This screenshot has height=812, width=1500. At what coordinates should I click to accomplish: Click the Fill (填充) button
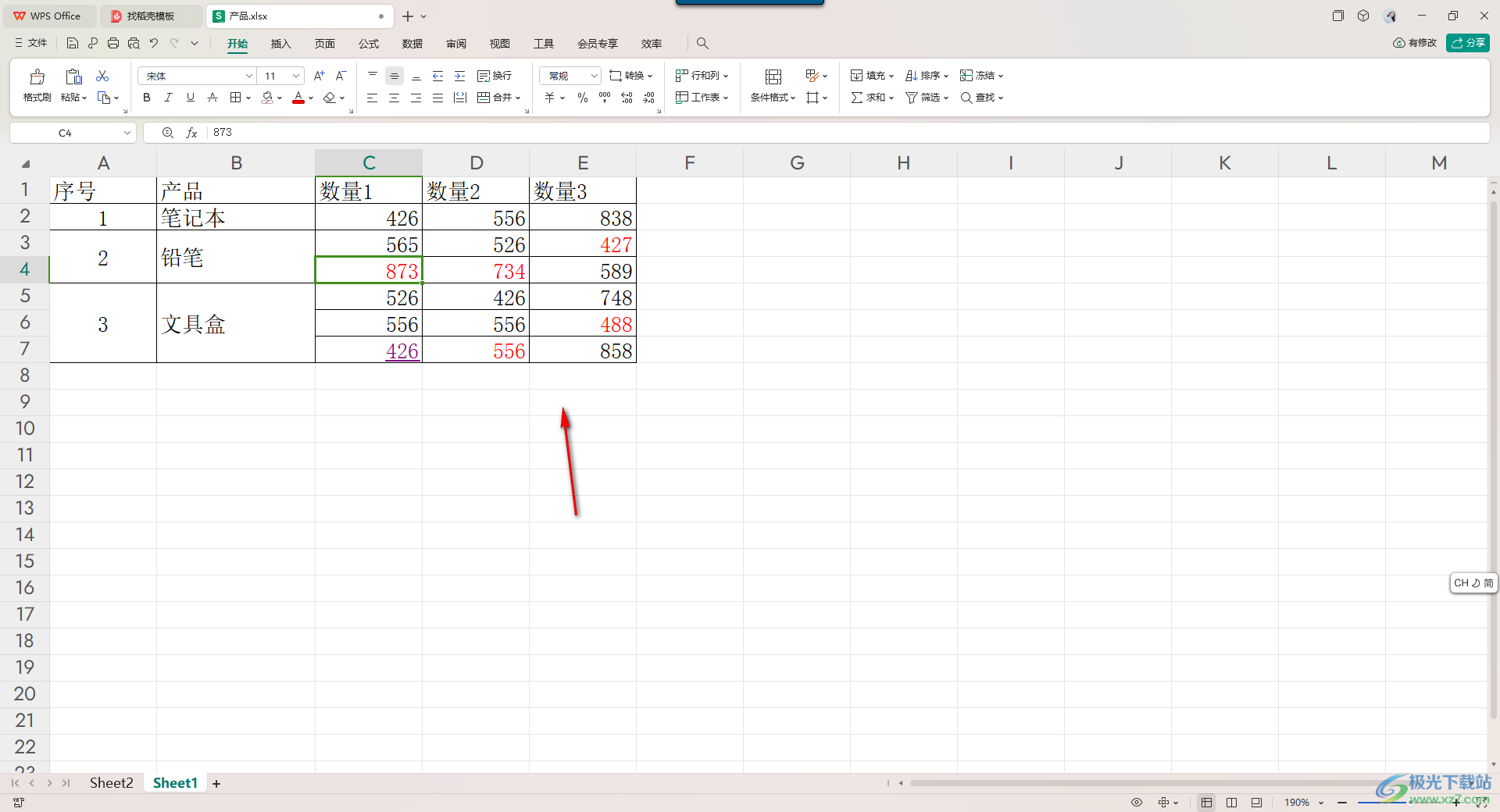click(872, 76)
